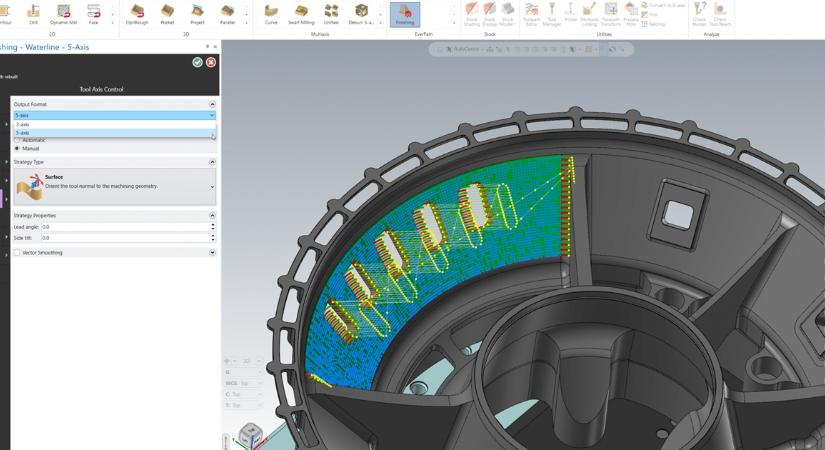Select the Deburr 5-axis toolpath
825x450 pixels.
coord(361,14)
